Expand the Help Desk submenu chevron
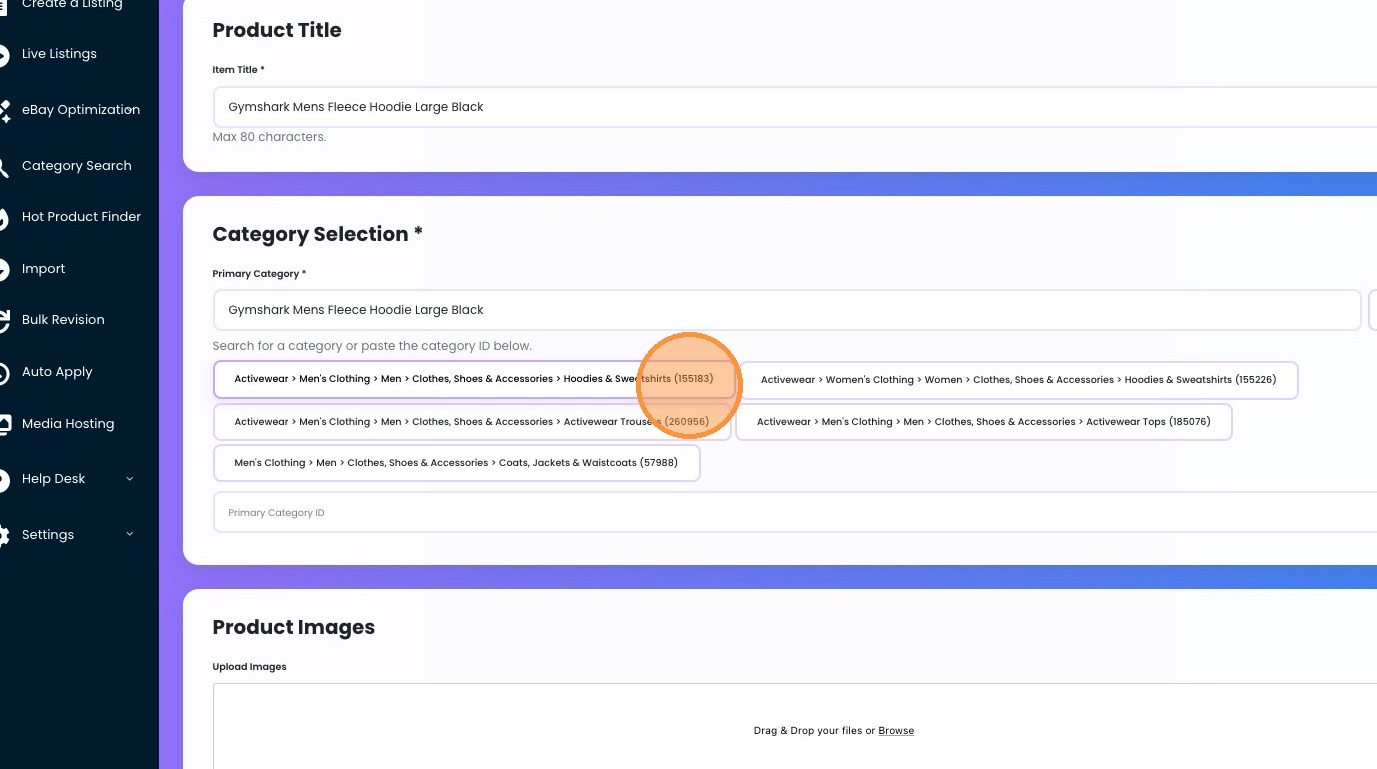1377x769 pixels. click(x=129, y=479)
